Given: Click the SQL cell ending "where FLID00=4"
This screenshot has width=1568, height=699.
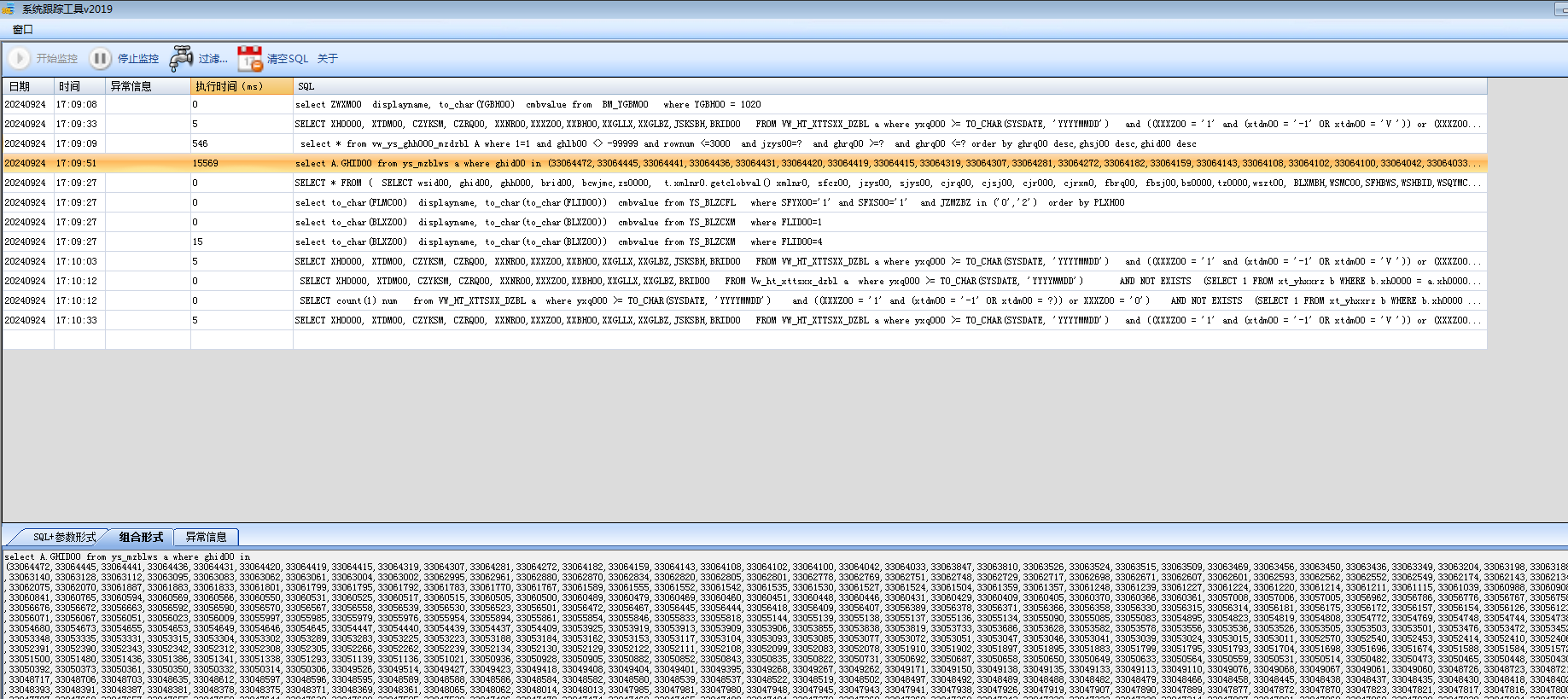Looking at the screenshot, I should (889, 242).
